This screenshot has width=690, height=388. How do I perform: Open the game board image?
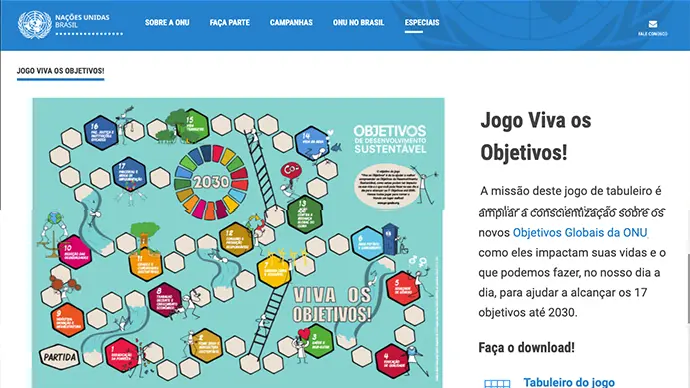pos(239,243)
